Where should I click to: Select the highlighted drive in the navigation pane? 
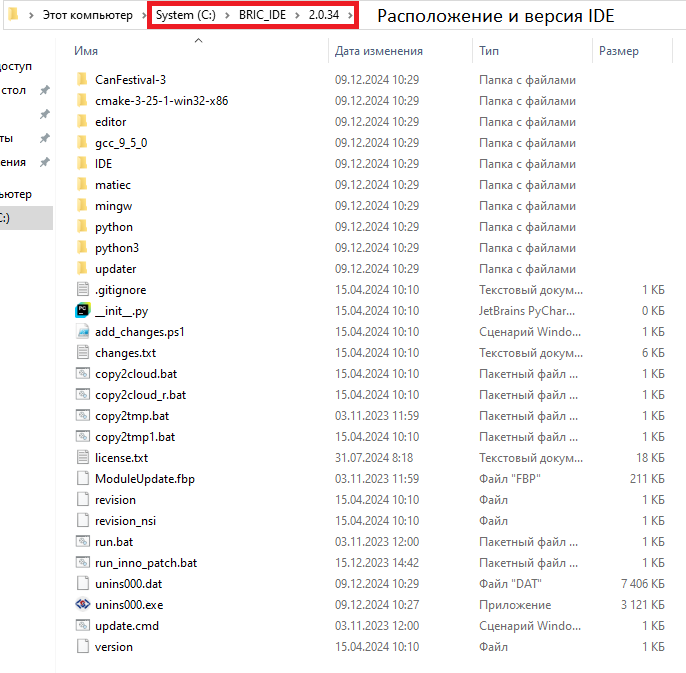[26, 217]
